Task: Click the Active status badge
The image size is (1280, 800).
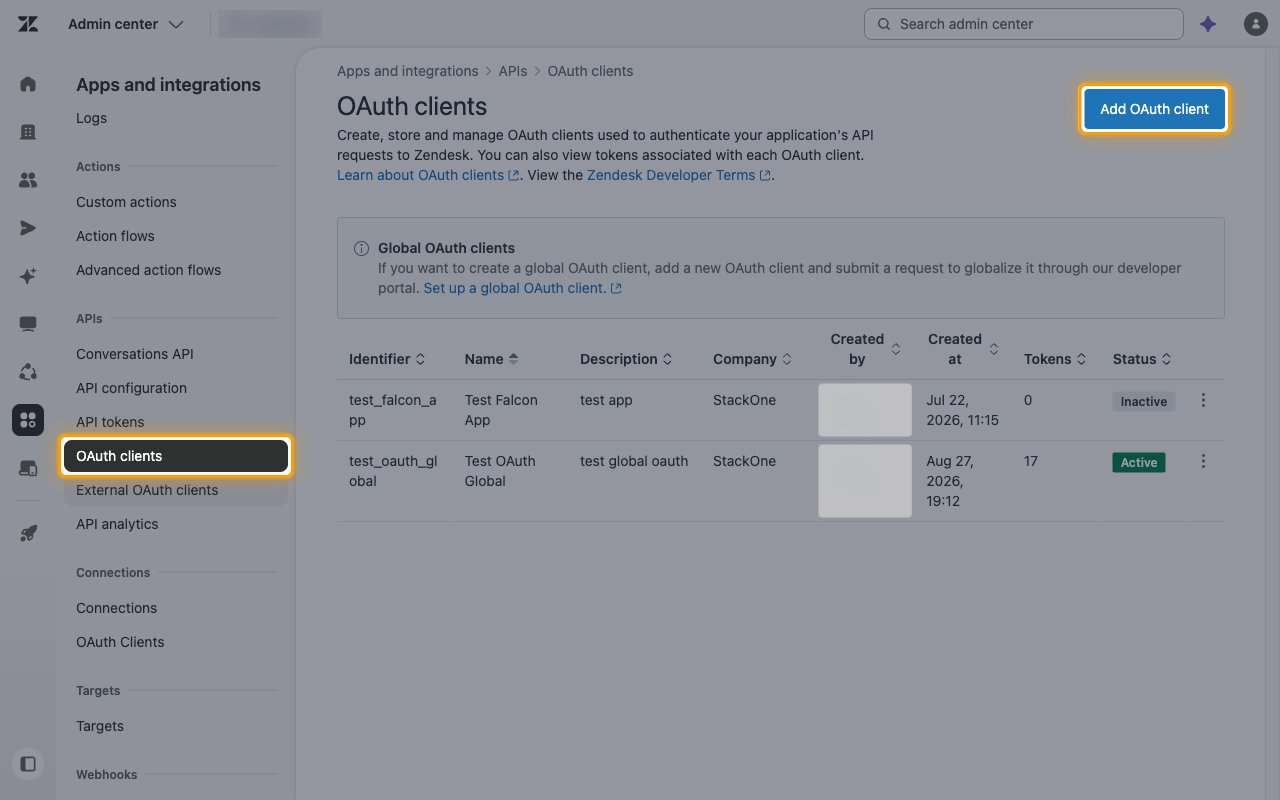Action: (1139, 462)
